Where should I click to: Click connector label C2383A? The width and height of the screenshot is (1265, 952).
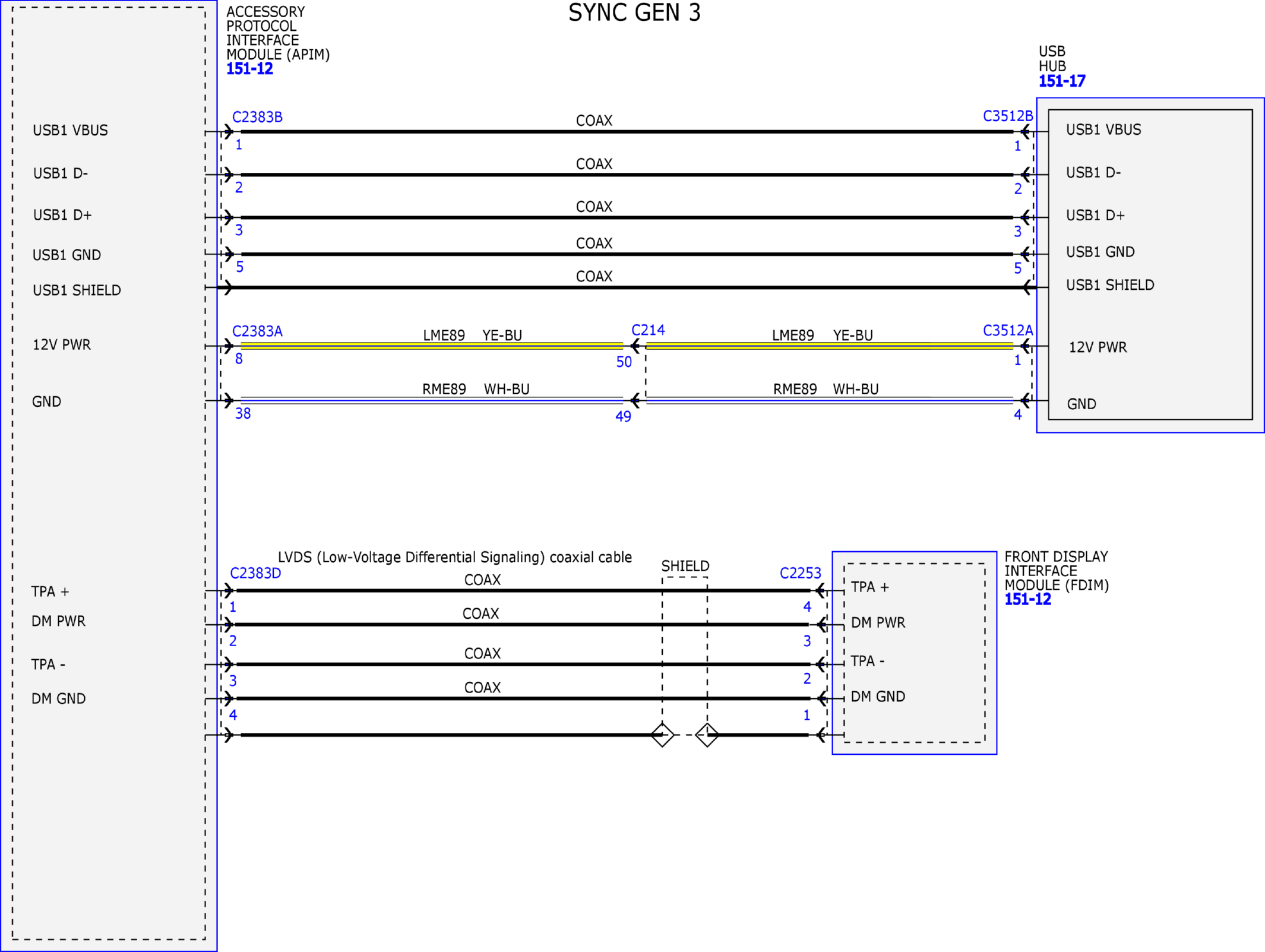(x=257, y=331)
